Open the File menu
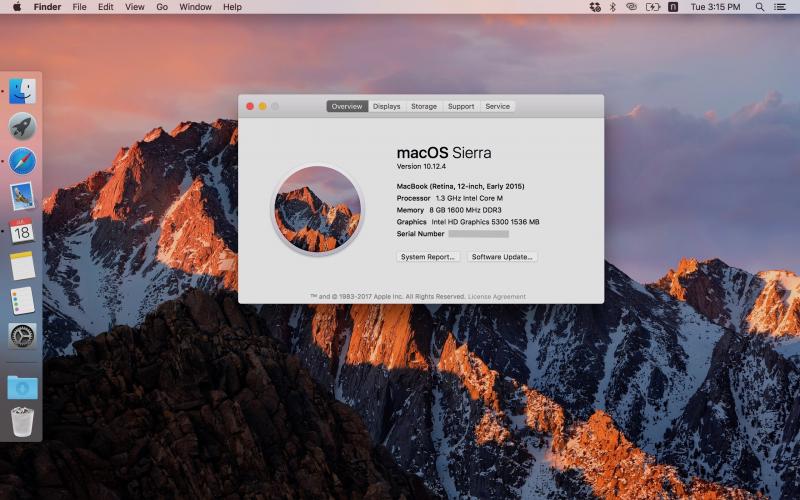The width and height of the screenshot is (800, 500). 79,7
